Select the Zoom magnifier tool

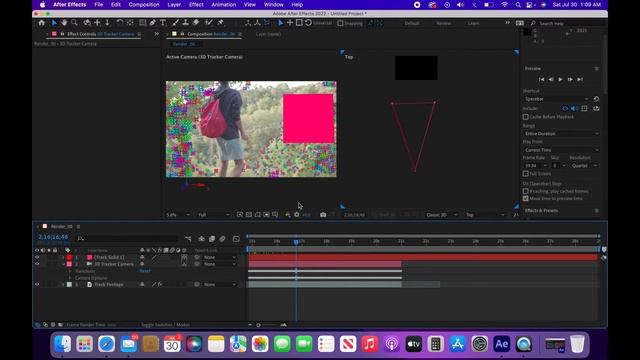pos(74,23)
